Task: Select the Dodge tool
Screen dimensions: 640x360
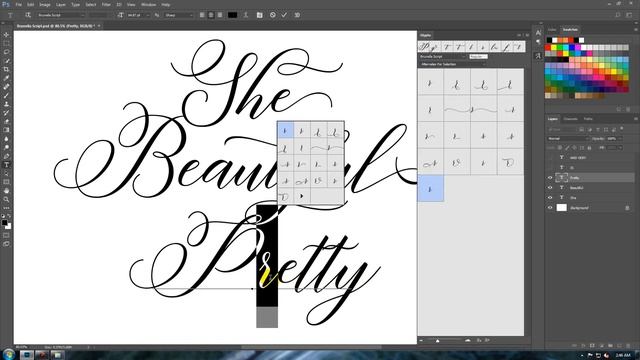Action: pos(6,147)
